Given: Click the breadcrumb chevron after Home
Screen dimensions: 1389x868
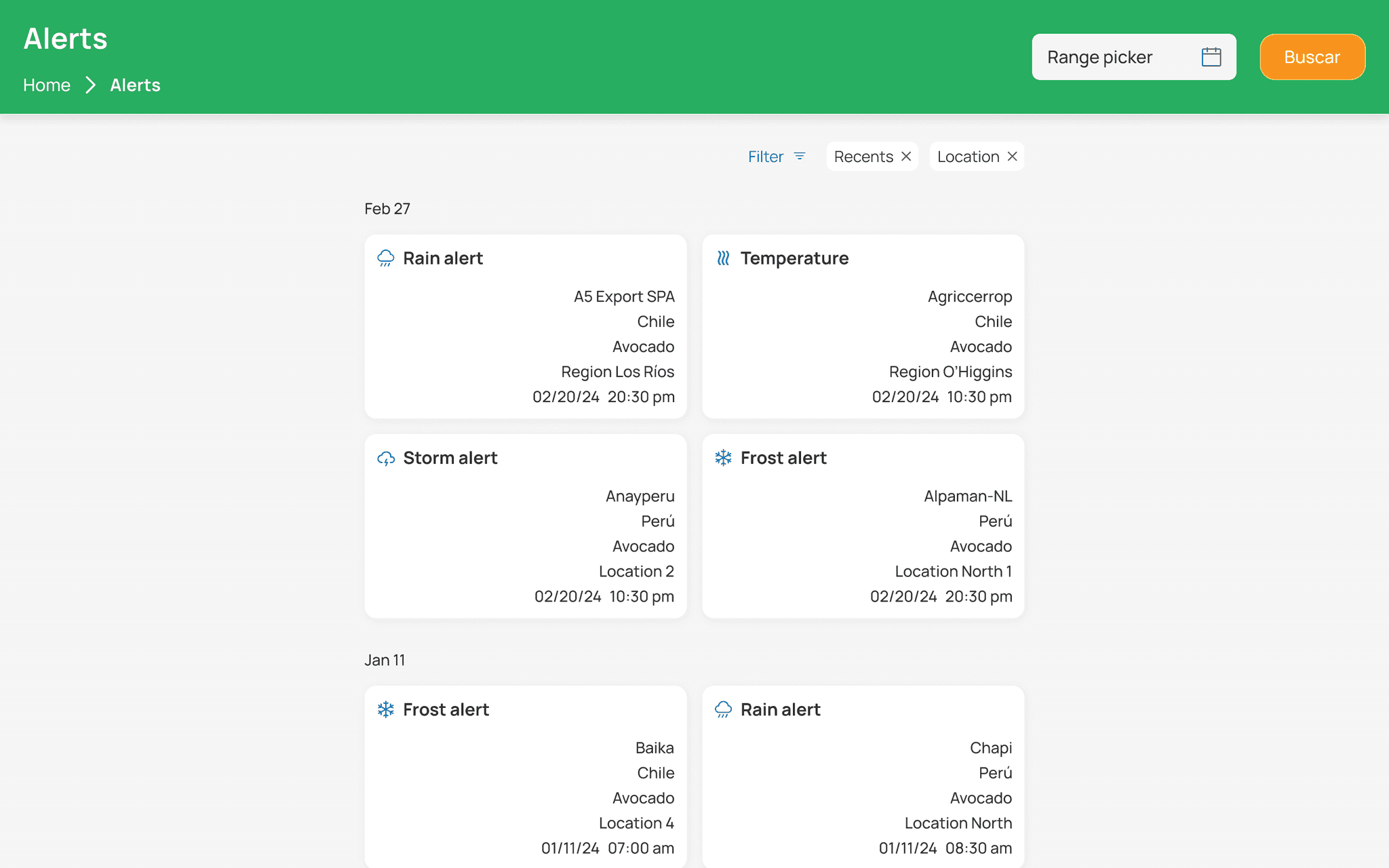Looking at the screenshot, I should point(90,85).
